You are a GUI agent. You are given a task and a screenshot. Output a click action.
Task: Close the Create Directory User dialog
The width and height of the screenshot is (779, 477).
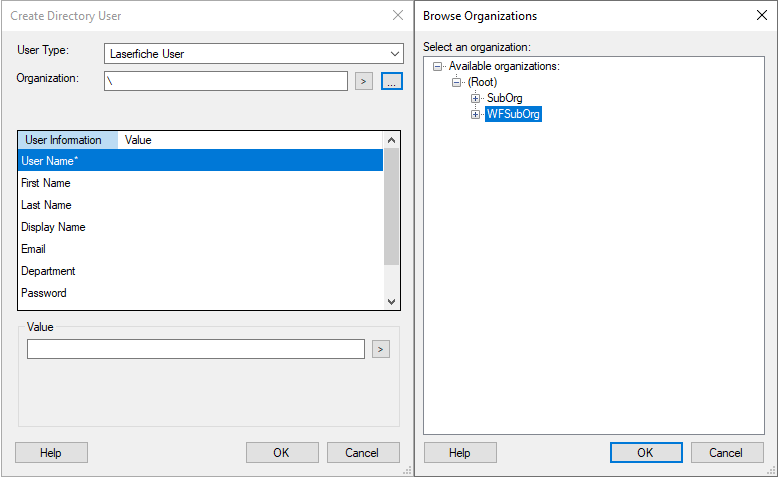[398, 16]
